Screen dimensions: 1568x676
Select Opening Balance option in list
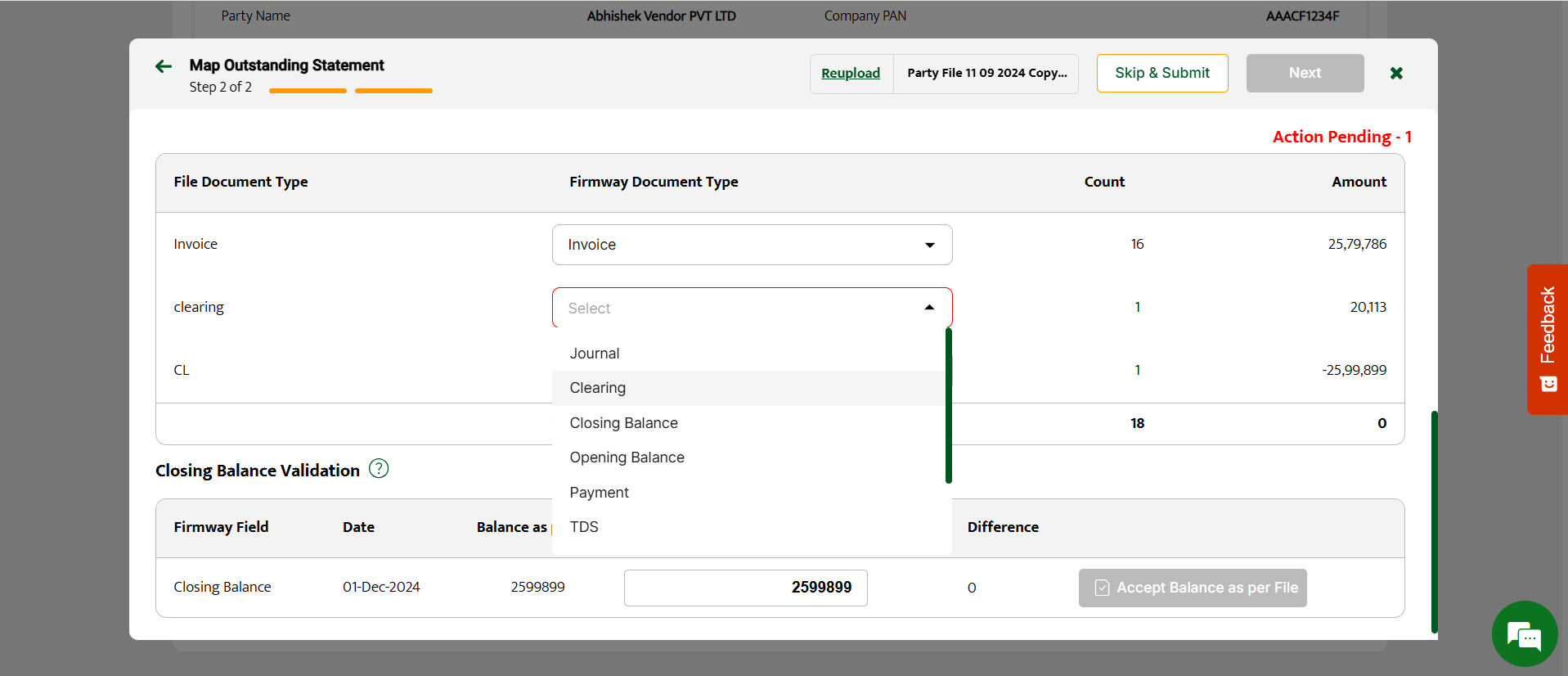pyautogui.click(x=627, y=457)
